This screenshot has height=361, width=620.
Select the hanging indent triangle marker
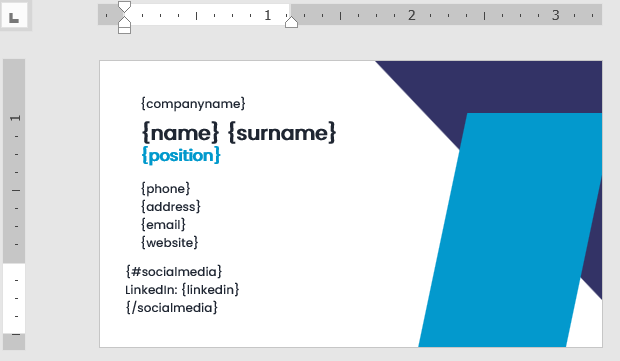tap(125, 22)
